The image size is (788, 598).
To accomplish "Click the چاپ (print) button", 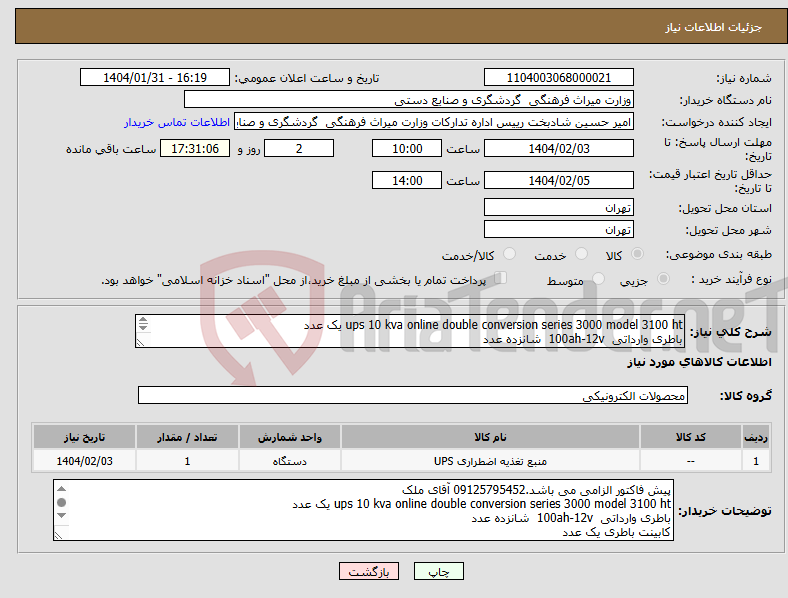I will click(x=438, y=571).
